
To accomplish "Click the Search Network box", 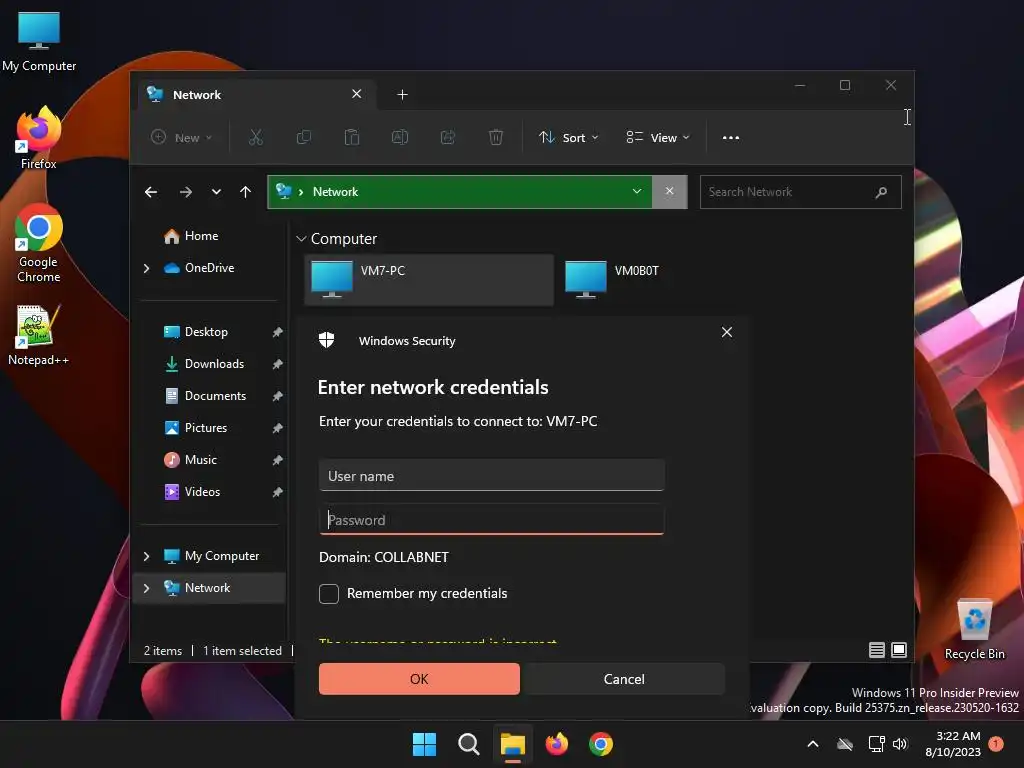I will [x=801, y=192].
